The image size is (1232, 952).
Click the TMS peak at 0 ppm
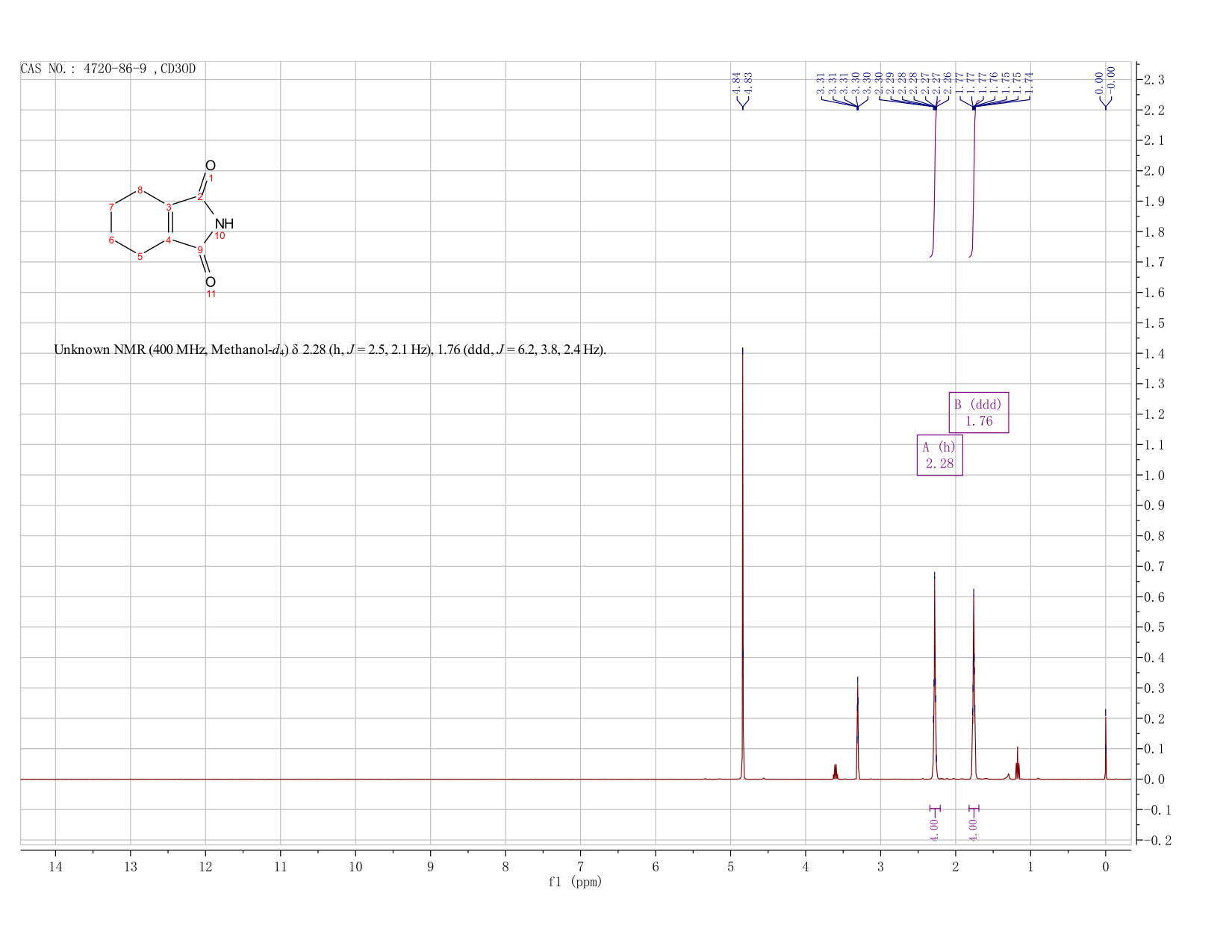click(1106, 744)
